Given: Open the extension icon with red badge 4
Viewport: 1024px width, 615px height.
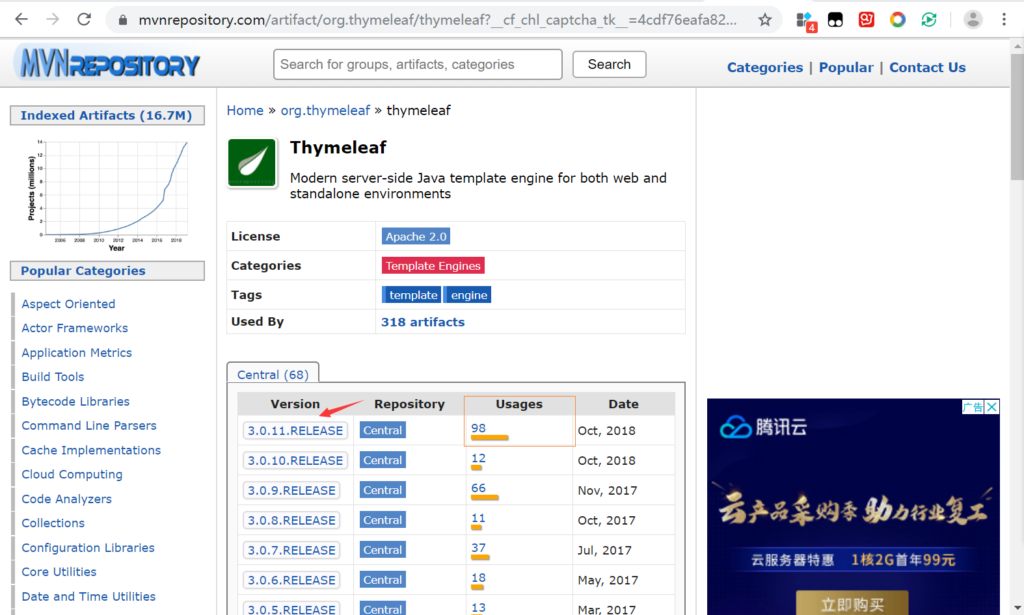Looking at the screenshot, I should coord(806,21).
